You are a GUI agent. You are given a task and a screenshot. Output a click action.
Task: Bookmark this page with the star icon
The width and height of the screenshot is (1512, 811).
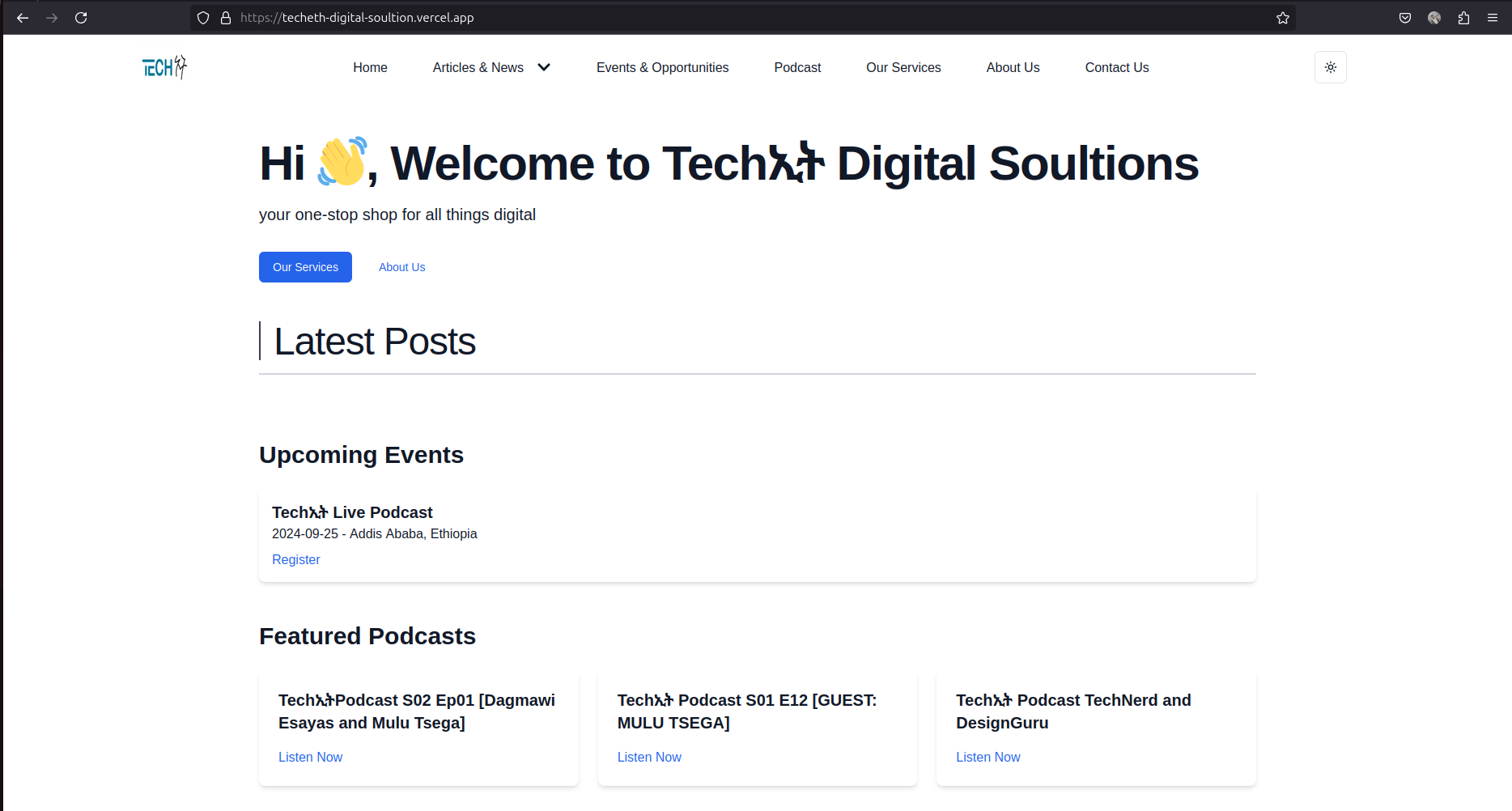pos(1282,18)
